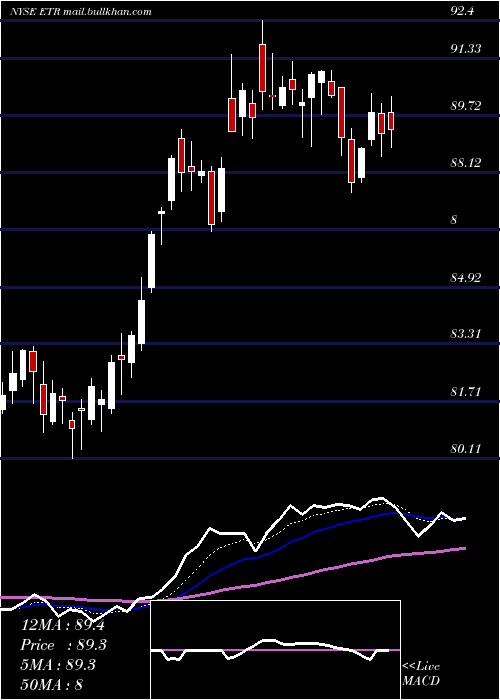Click the NYSE ETR mail.bullkhan.com title text
The image size is (500, 700).
[x=81, y=11]
